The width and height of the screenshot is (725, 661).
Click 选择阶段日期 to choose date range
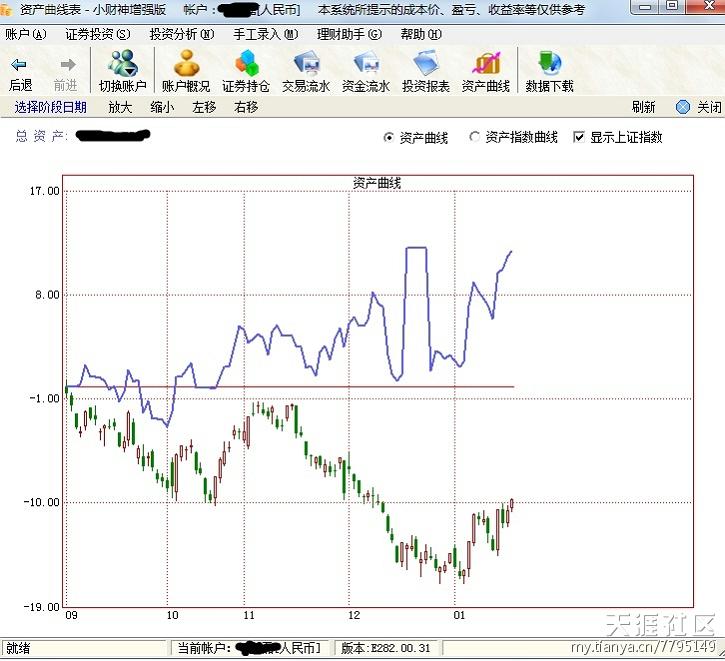[x=50, y=107]
